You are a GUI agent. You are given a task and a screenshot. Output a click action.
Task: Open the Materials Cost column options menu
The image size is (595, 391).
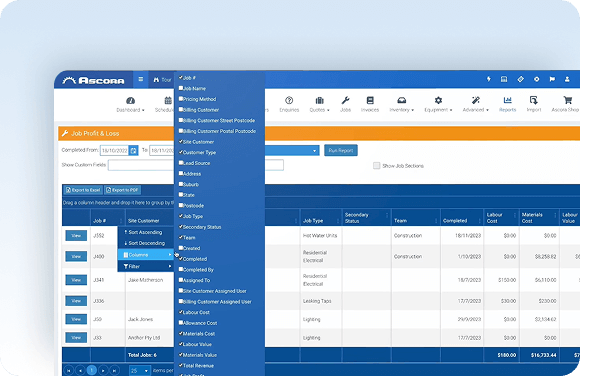click(555, 215)
